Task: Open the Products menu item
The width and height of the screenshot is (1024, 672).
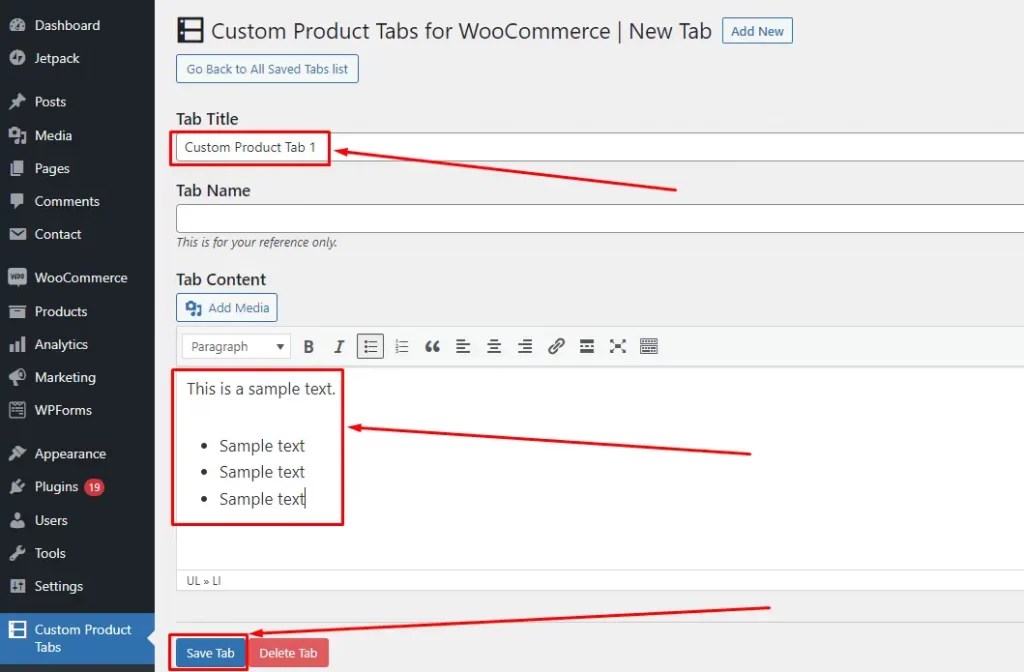Action: (60, 311)
